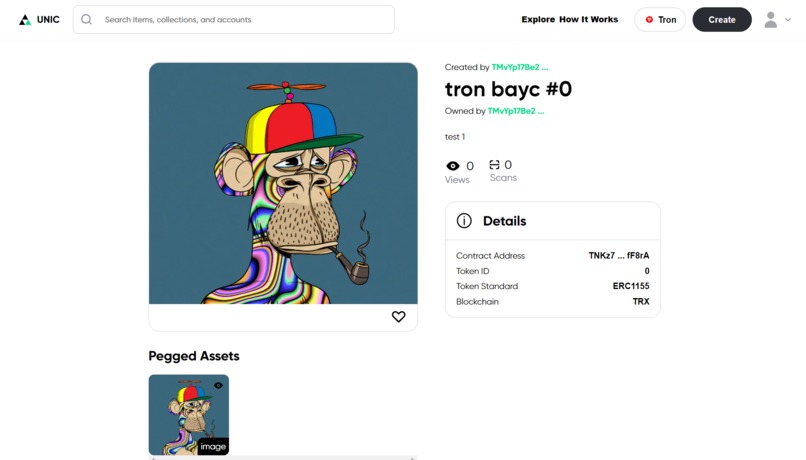806x460 pixels.
Task: Click the Details info circle icon
Action: coord(464,221)
